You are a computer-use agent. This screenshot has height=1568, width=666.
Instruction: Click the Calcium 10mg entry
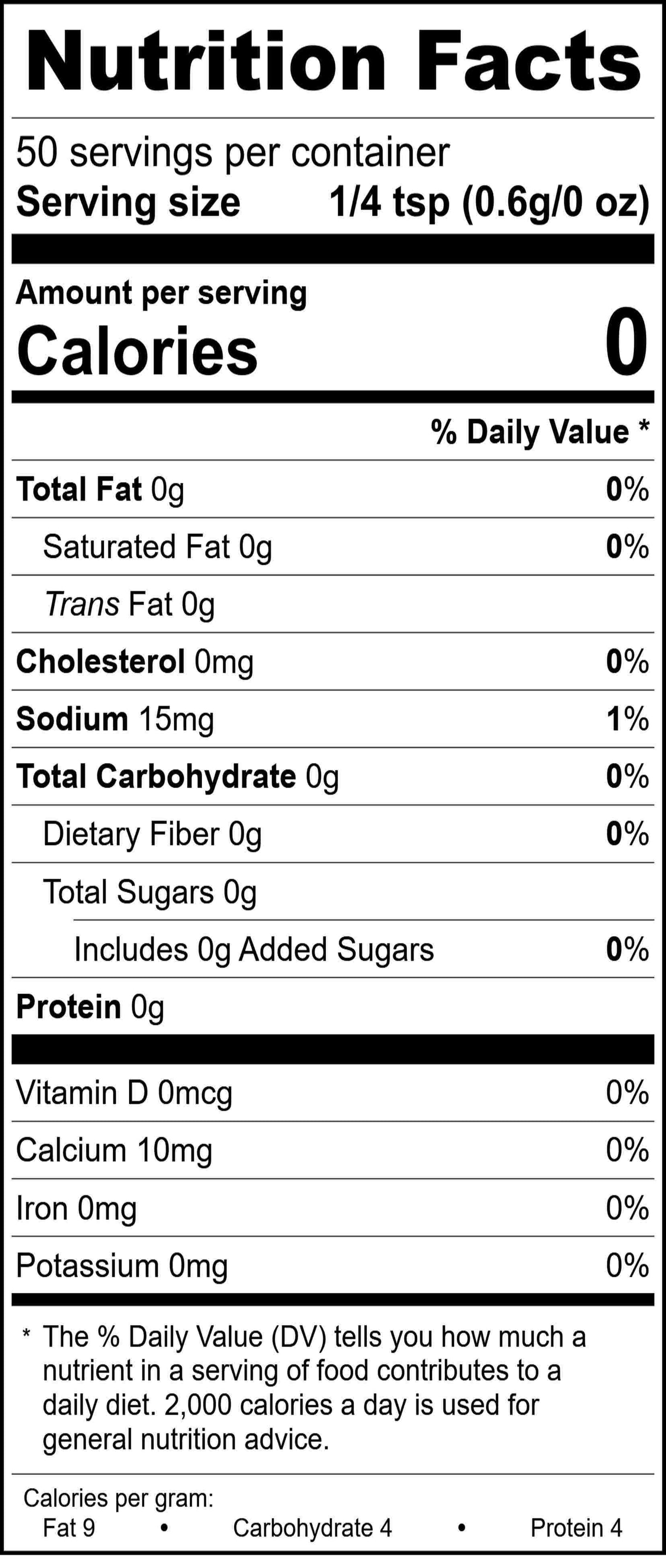[x=114, y=1150]
